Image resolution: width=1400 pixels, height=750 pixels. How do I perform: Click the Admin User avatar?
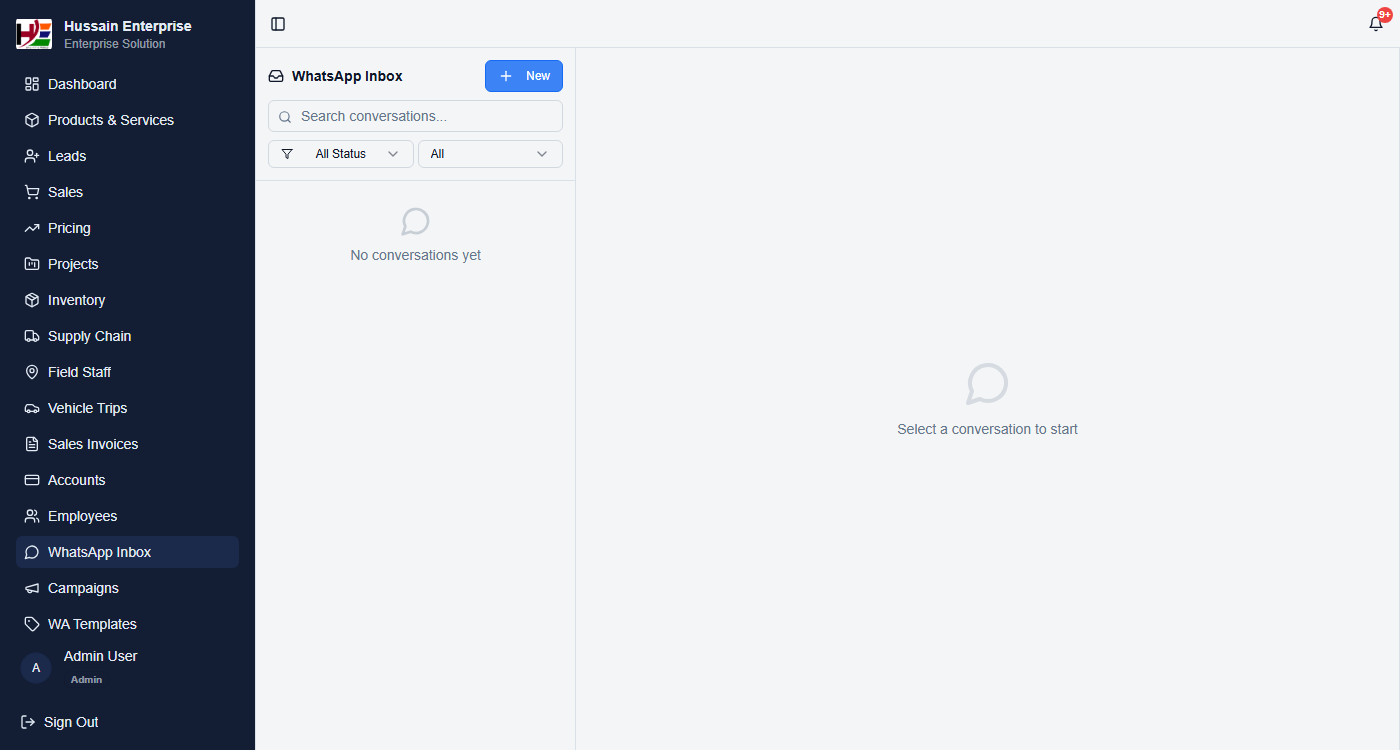pos(36,667)
